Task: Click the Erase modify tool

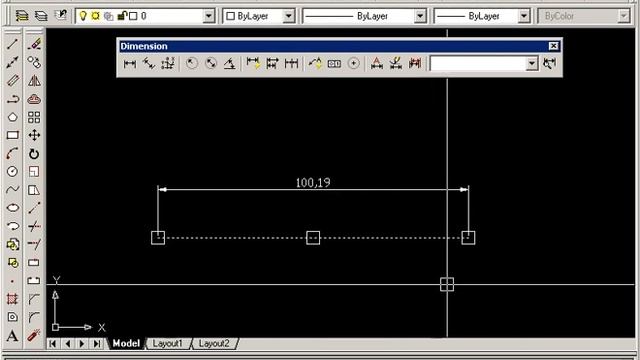Action: (x=34, y=44)
